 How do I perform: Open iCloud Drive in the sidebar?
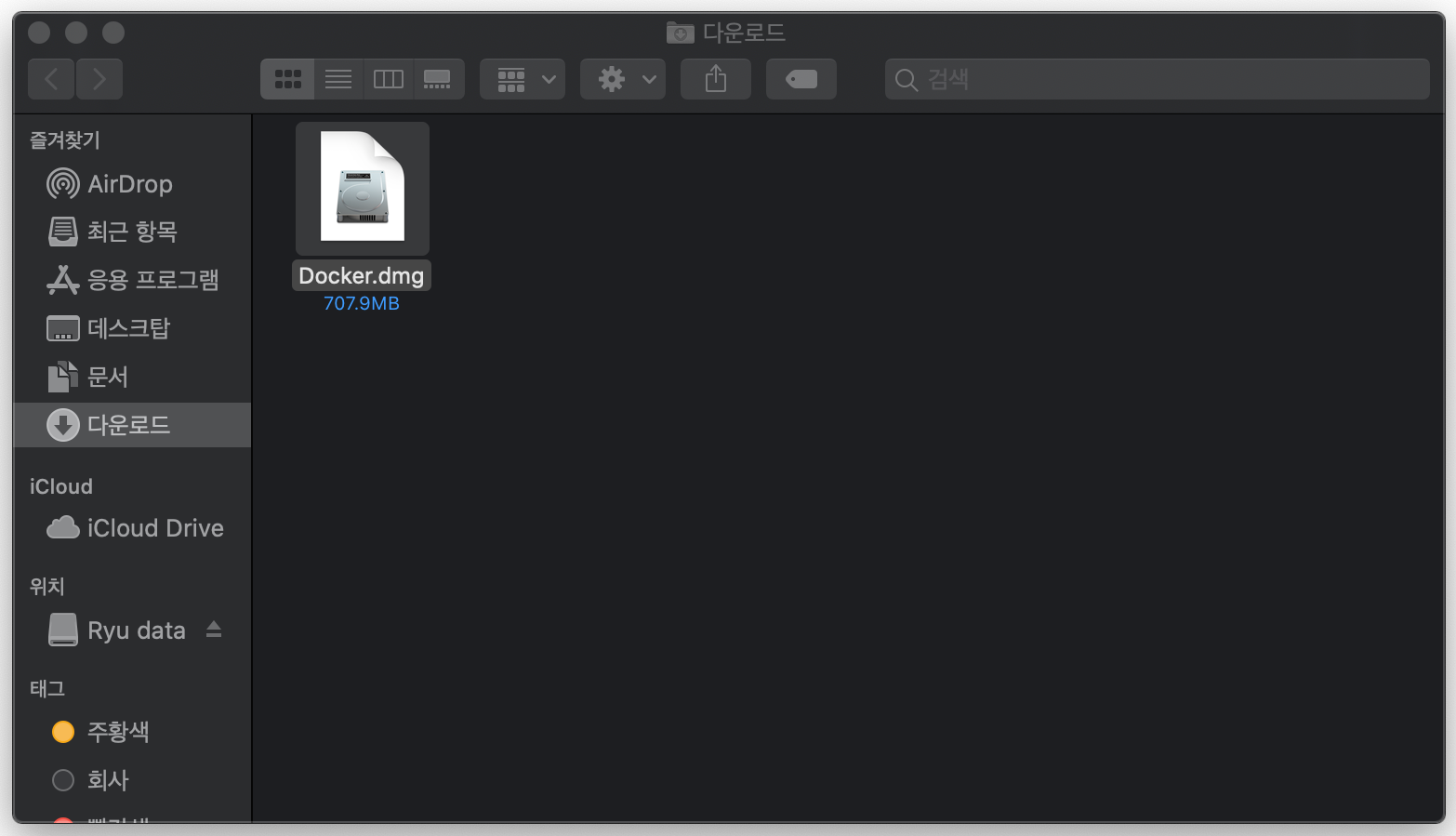point(132,528)
